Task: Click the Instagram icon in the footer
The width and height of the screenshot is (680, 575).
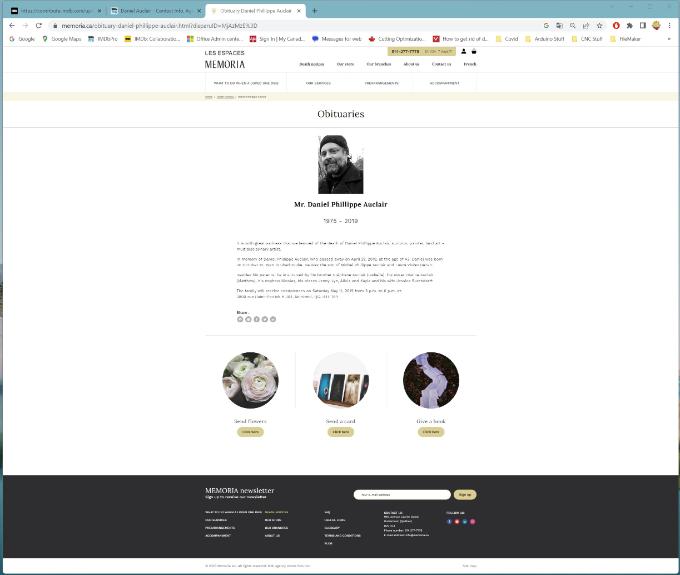Action: (473, 521)
